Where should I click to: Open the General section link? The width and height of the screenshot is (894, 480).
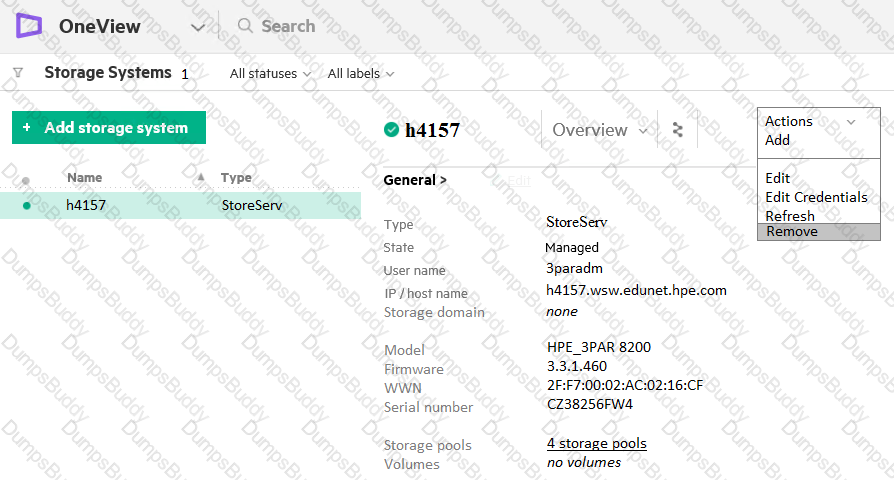click(415, 180)
